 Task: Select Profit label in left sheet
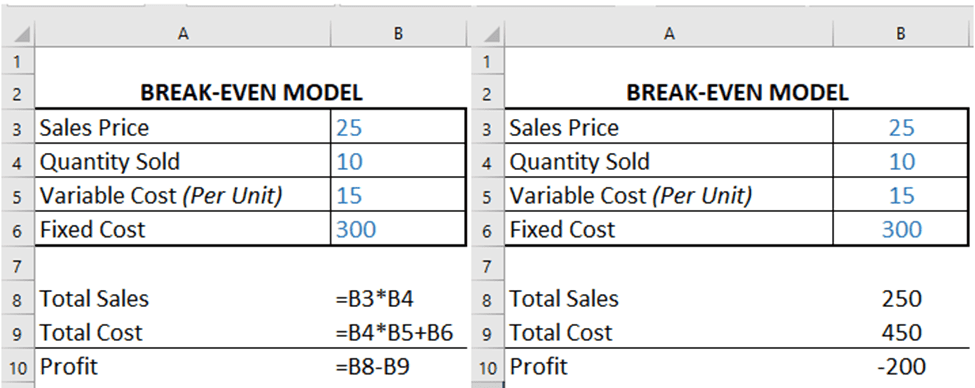tap(68, 366)
